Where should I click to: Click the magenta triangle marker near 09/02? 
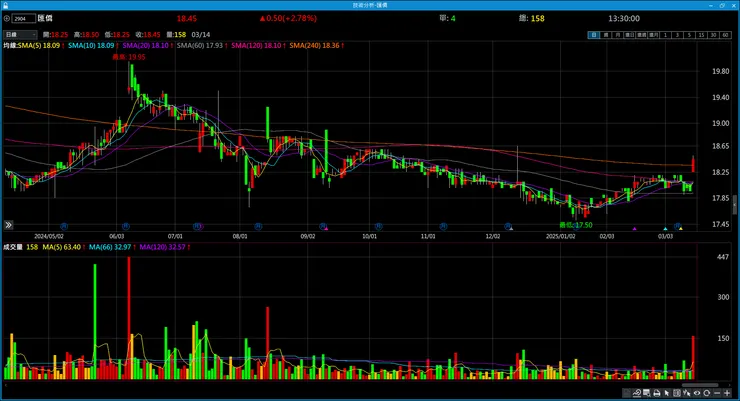pos(326,229)
